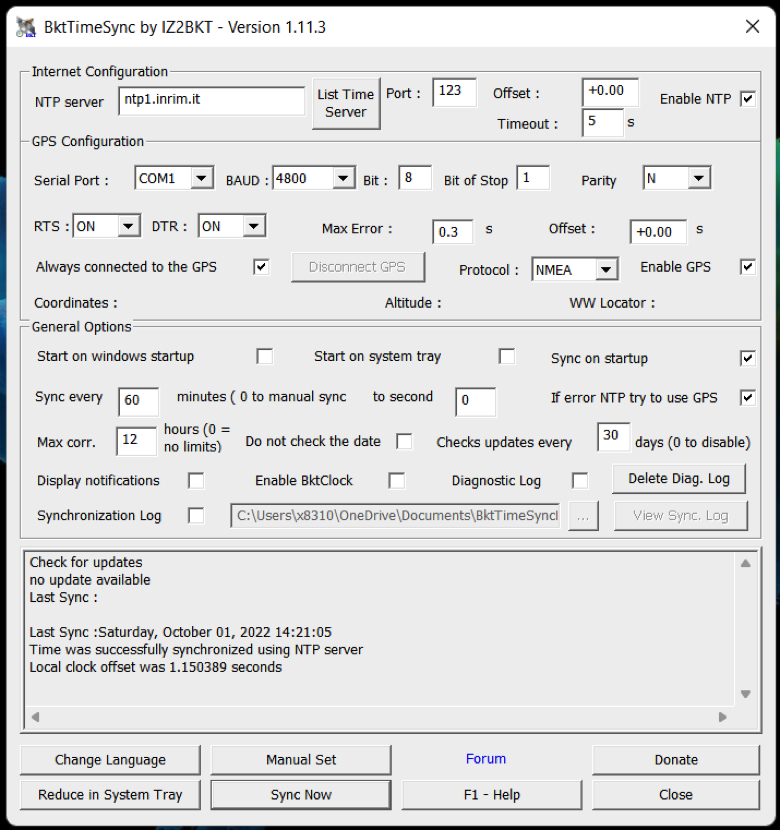
Task: Open the Protocol NMEA dropdown
Action: pyautogui.click(x=606, y=270)
